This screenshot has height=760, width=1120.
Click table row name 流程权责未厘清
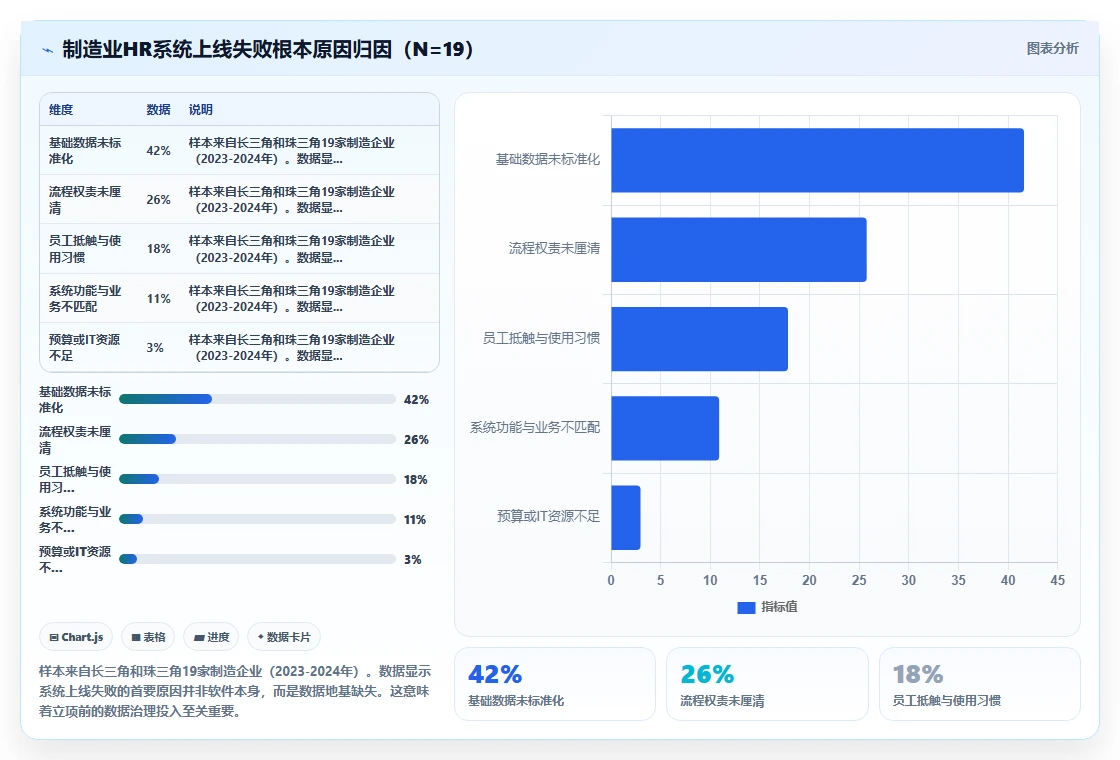coord(85,200)
